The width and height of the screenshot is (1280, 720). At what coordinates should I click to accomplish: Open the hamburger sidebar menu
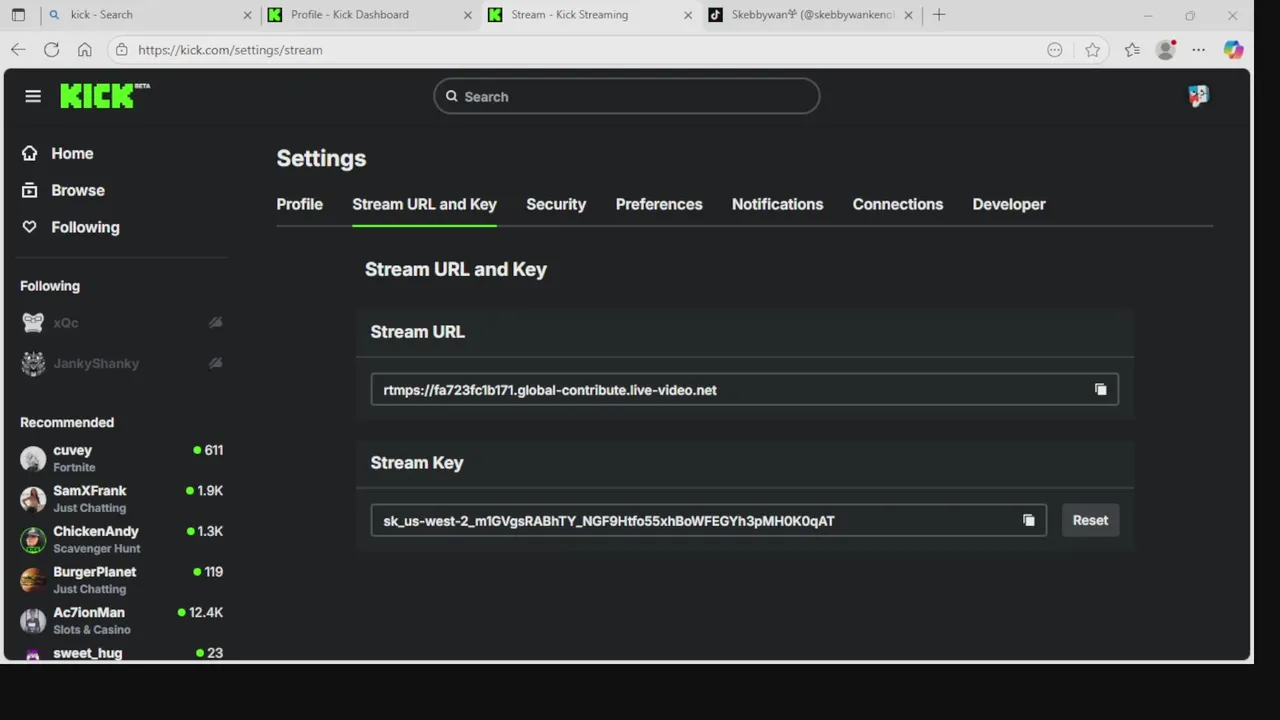pyautogui.click(x=33, y=96)
